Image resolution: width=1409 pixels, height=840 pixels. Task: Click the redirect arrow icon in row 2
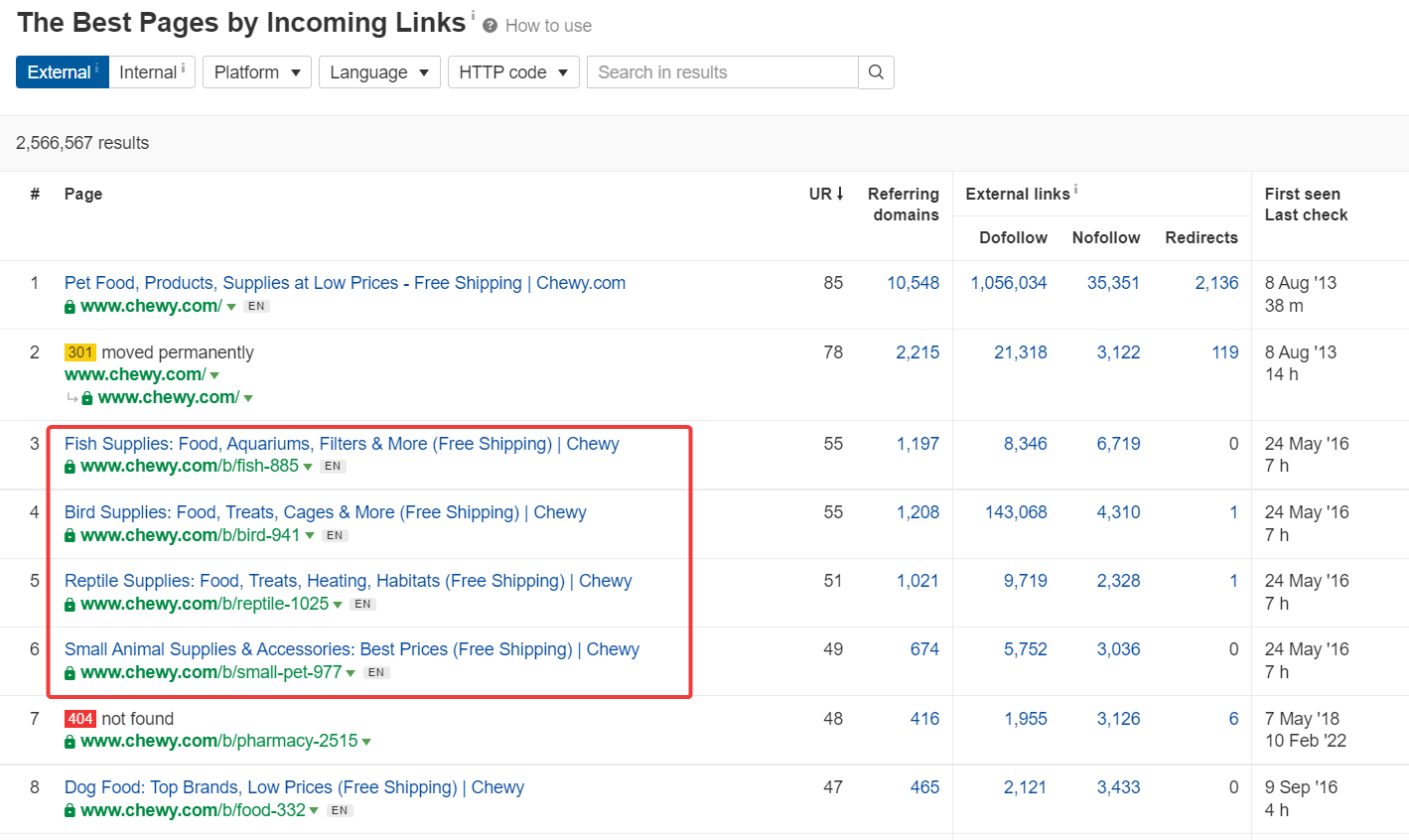[x=71, y=398]
